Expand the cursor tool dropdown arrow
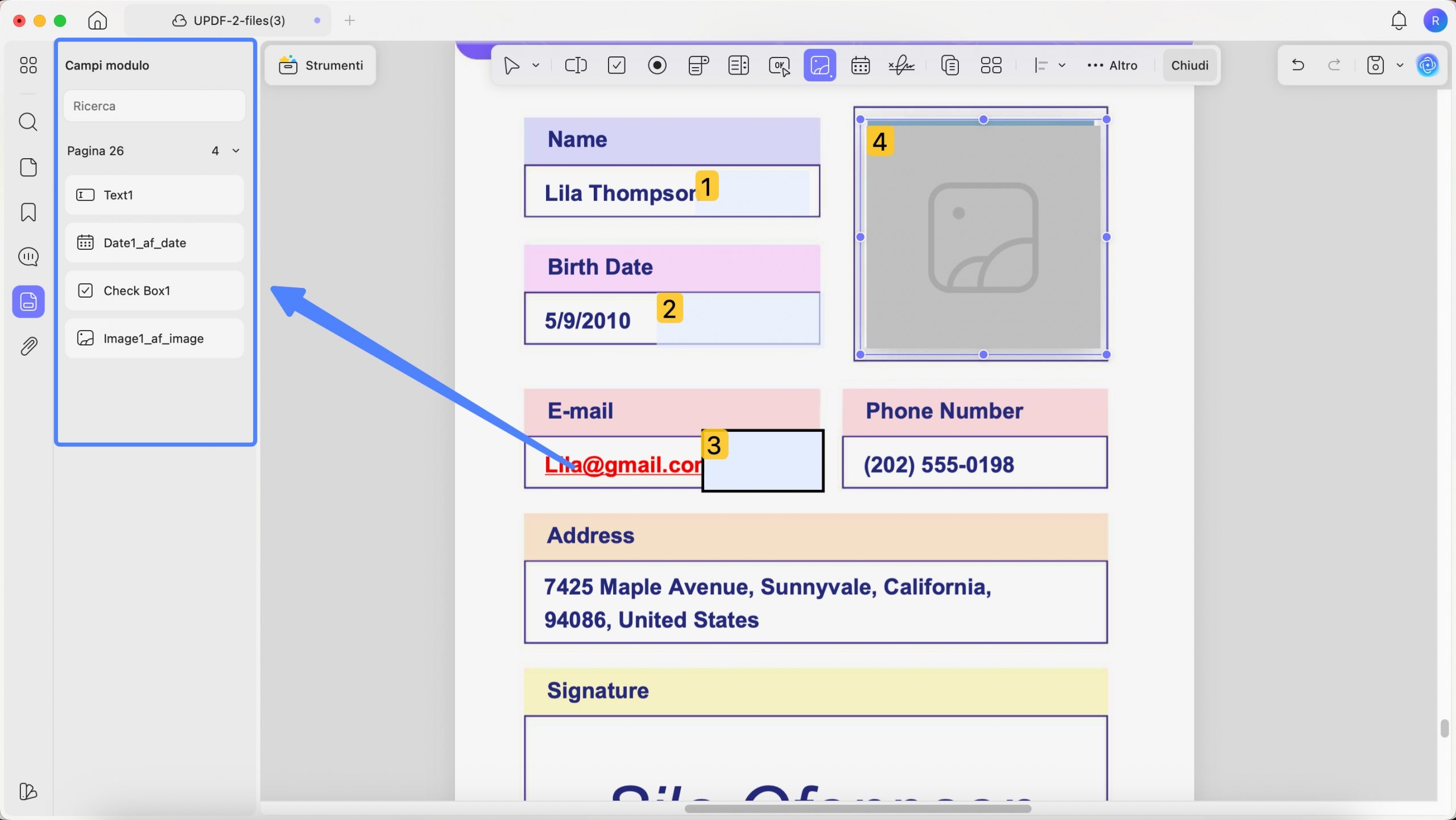 click(536, 65)
